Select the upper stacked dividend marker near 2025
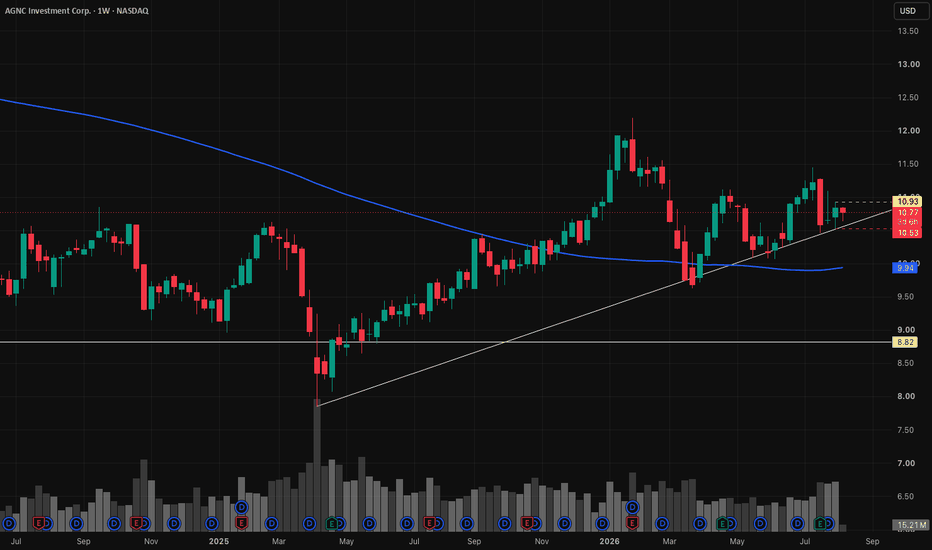The height and width of the screenshot is (550, 932). pos(241,507)
